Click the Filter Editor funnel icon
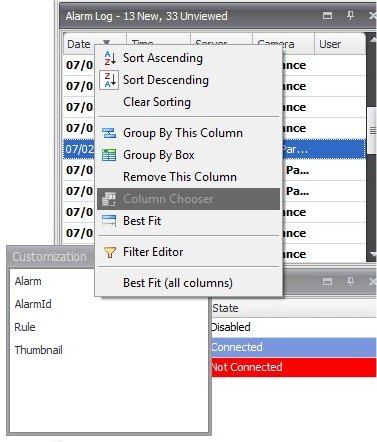The width and height of the screenshot is (377, 442). (x=109, y=252)
